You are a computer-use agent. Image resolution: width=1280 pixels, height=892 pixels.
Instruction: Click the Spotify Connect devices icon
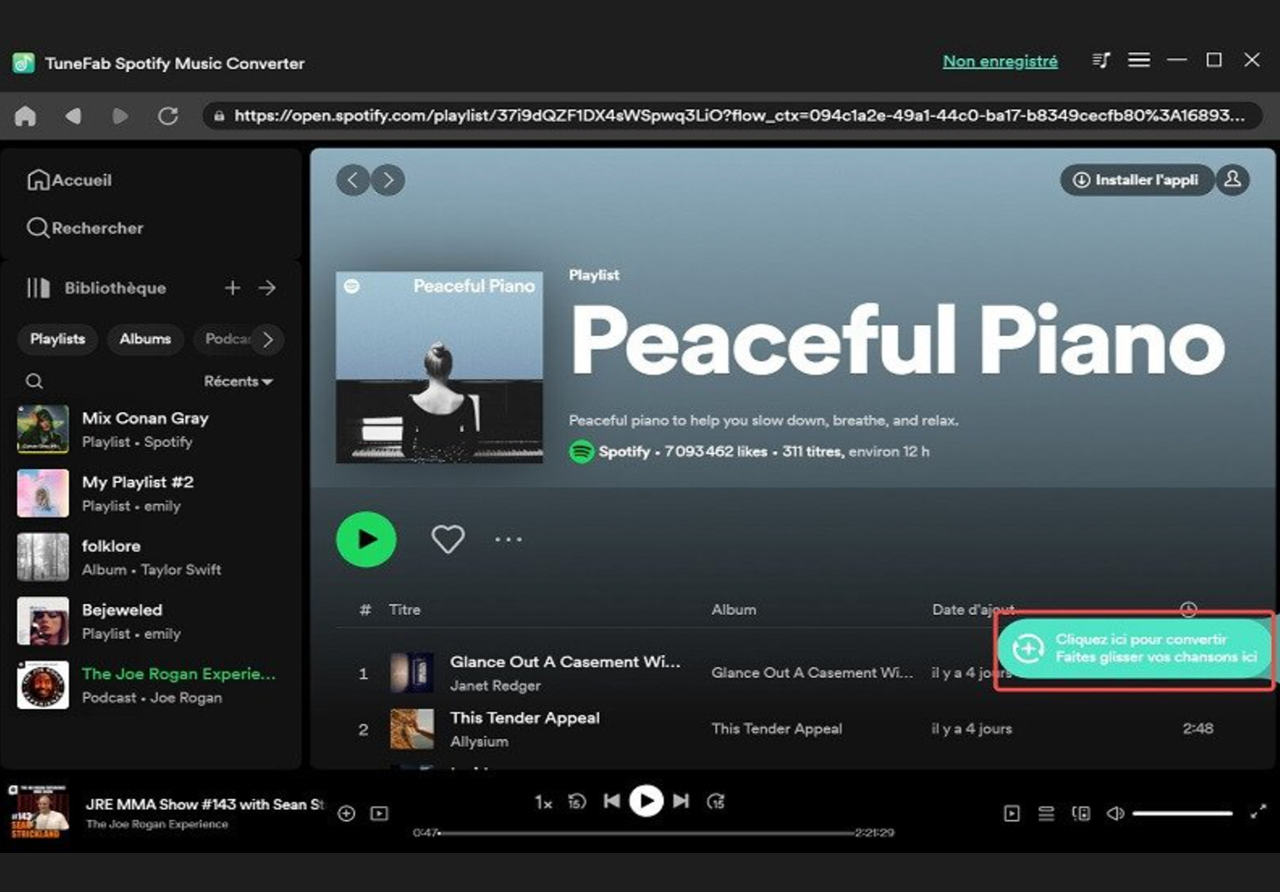(1081, 814)
